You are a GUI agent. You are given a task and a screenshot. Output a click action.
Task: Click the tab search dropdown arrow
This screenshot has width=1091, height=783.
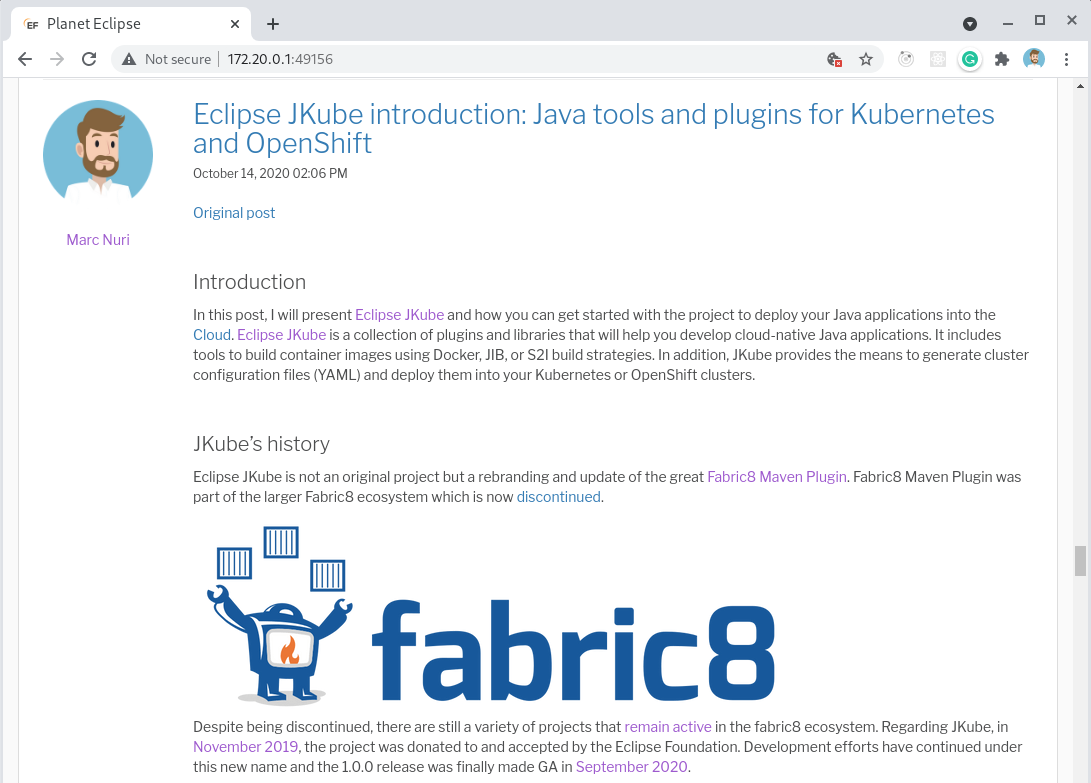pyautogui.click(x=970, y=24)
